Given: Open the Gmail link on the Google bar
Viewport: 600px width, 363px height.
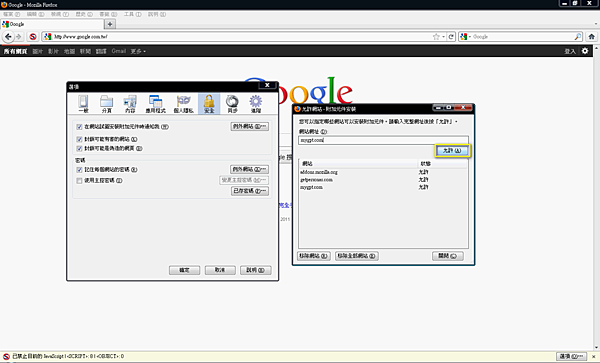Looking at the screenshot, I should pos(119,51).
